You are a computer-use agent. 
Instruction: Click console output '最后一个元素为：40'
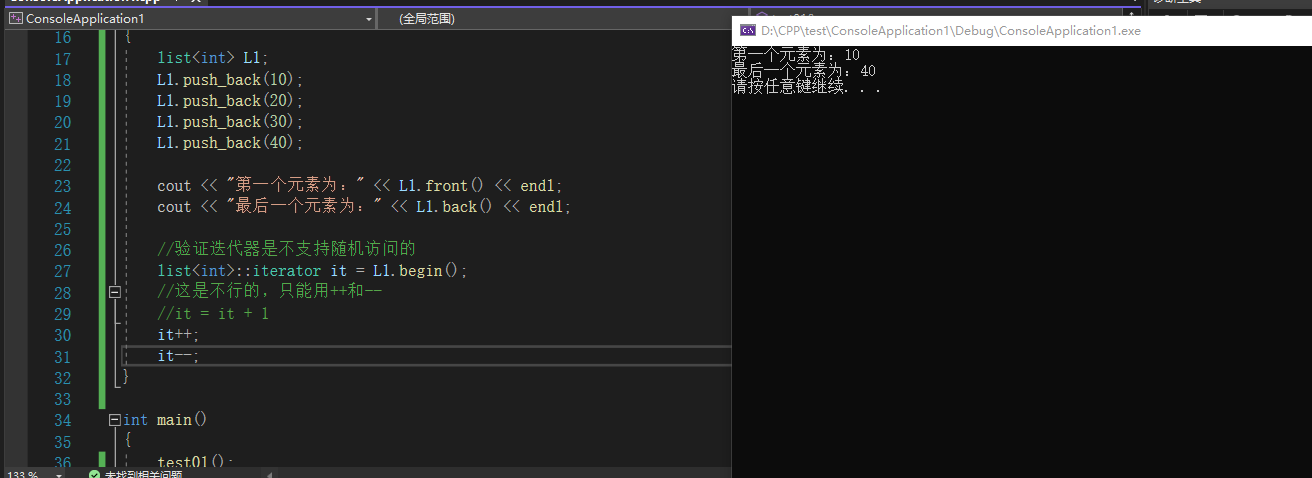click(x=804, y=71)
